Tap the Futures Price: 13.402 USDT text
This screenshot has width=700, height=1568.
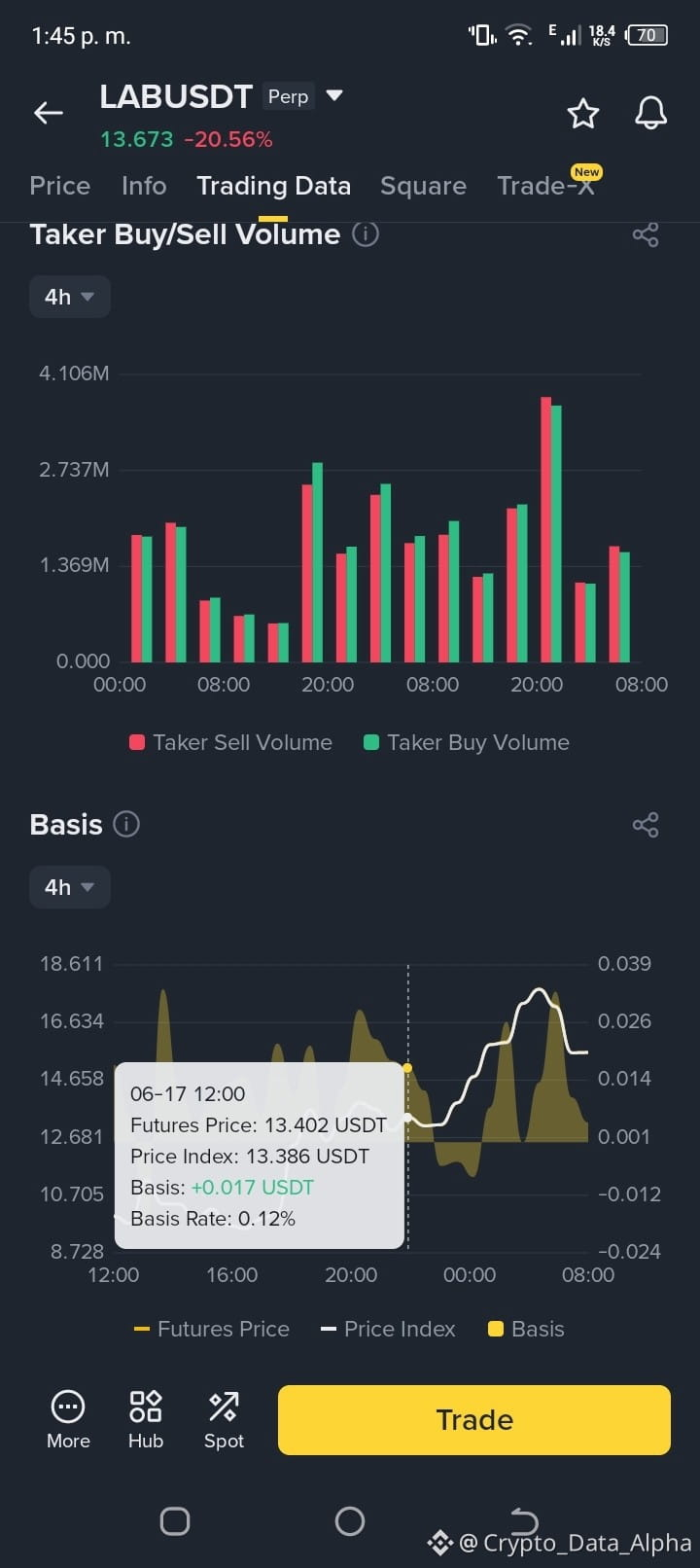(x=259, y=1124)
